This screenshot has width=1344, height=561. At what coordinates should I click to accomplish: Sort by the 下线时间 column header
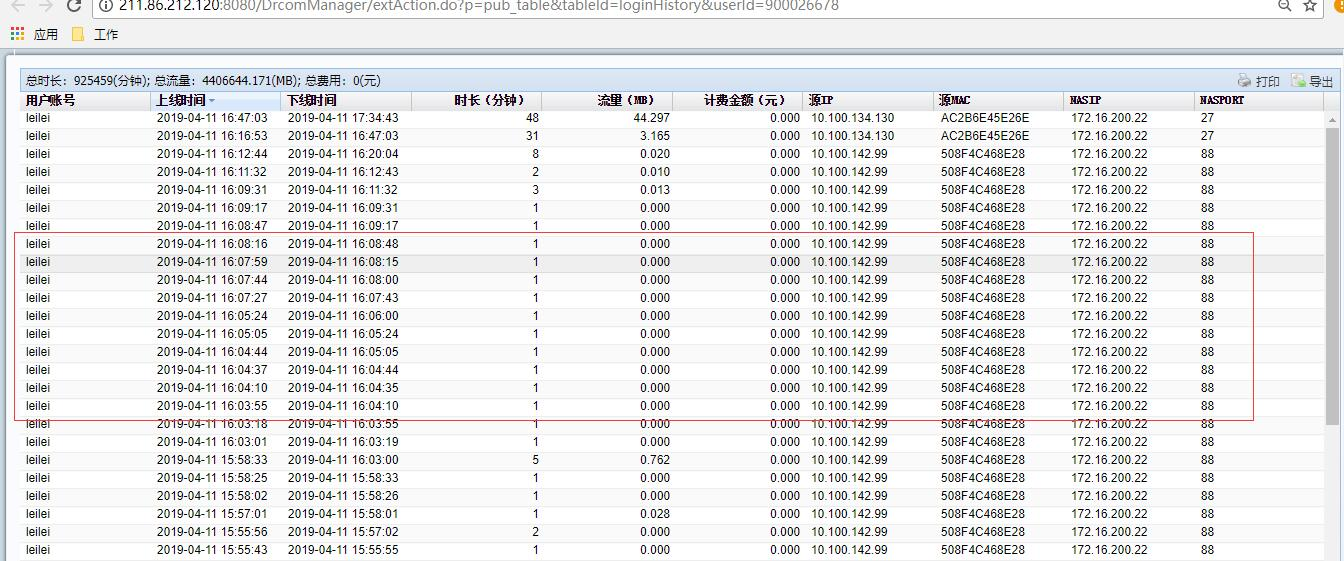click(x=347, y=100)
